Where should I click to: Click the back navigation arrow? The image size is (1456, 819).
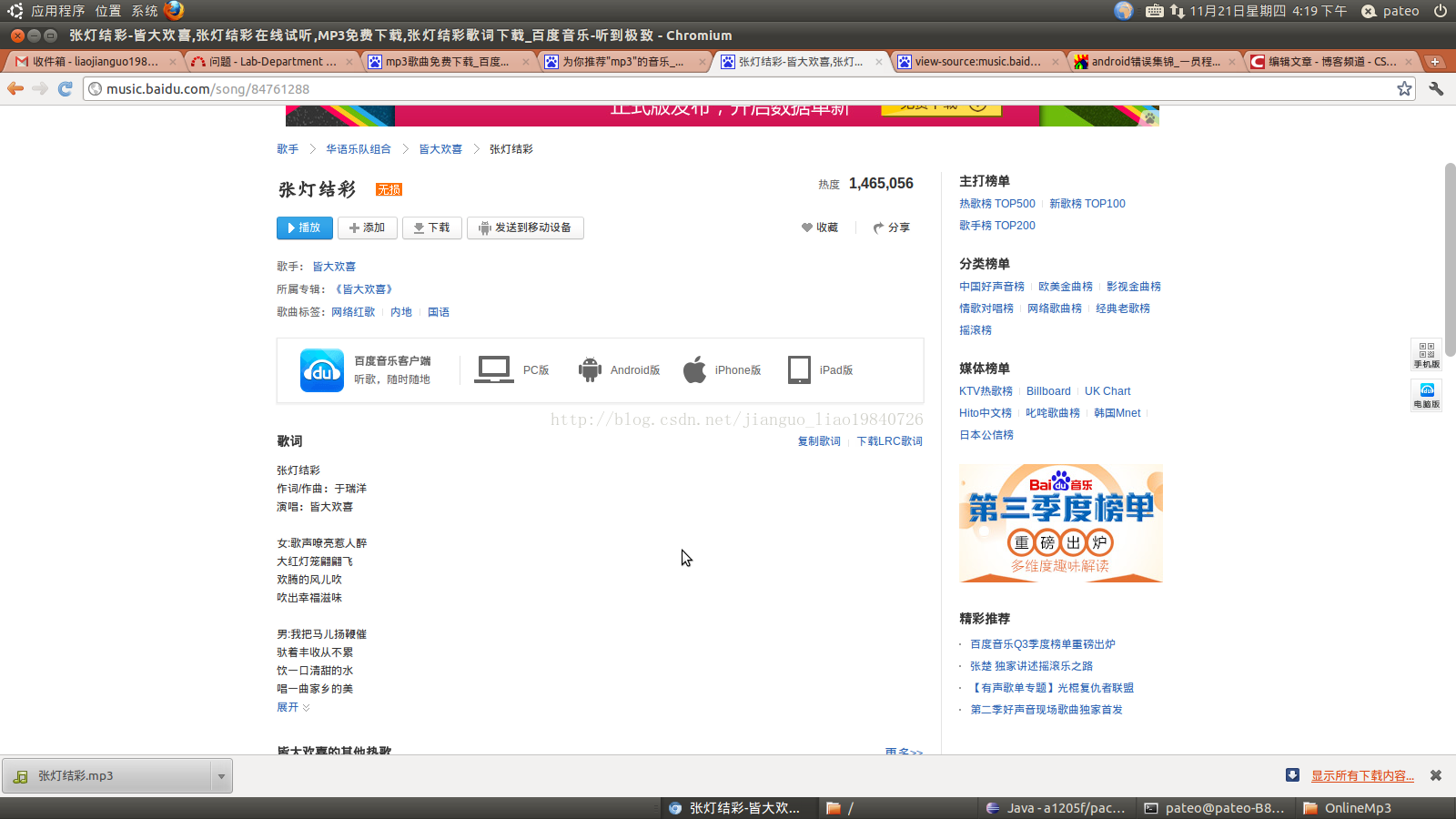(15, 88)
